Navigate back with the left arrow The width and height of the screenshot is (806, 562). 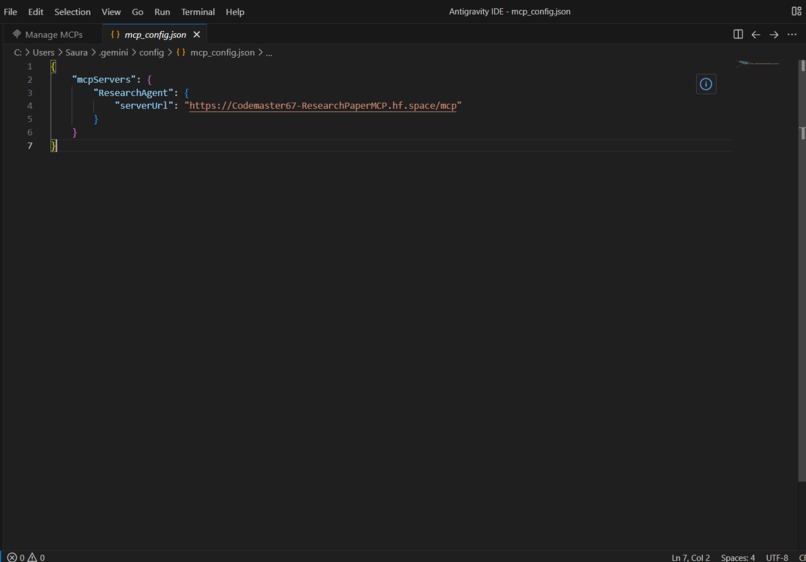point(756,34)
